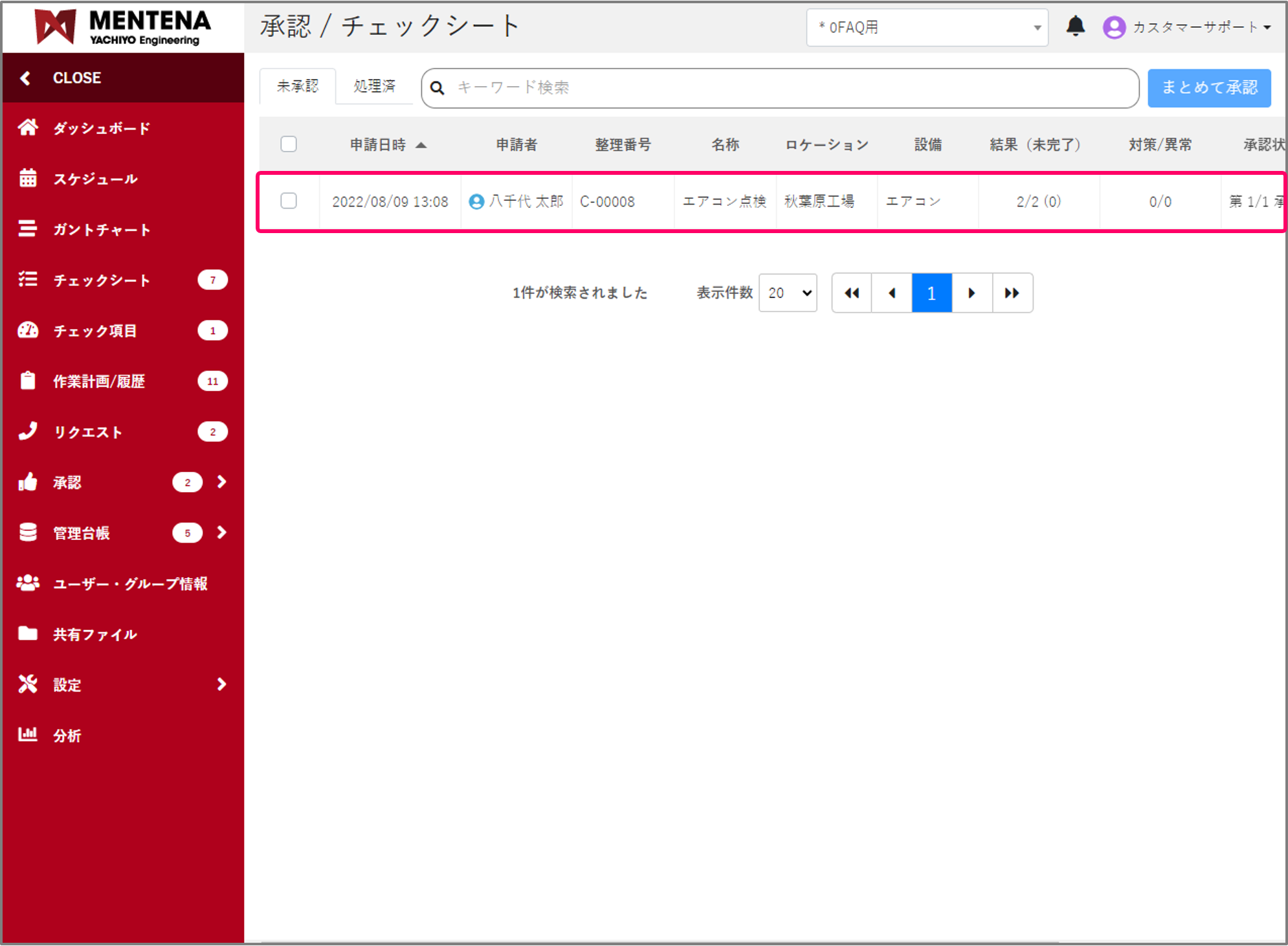Open the notification bell icon
The height and width of the screenshot is (946, 1288).
point(1075,27)
